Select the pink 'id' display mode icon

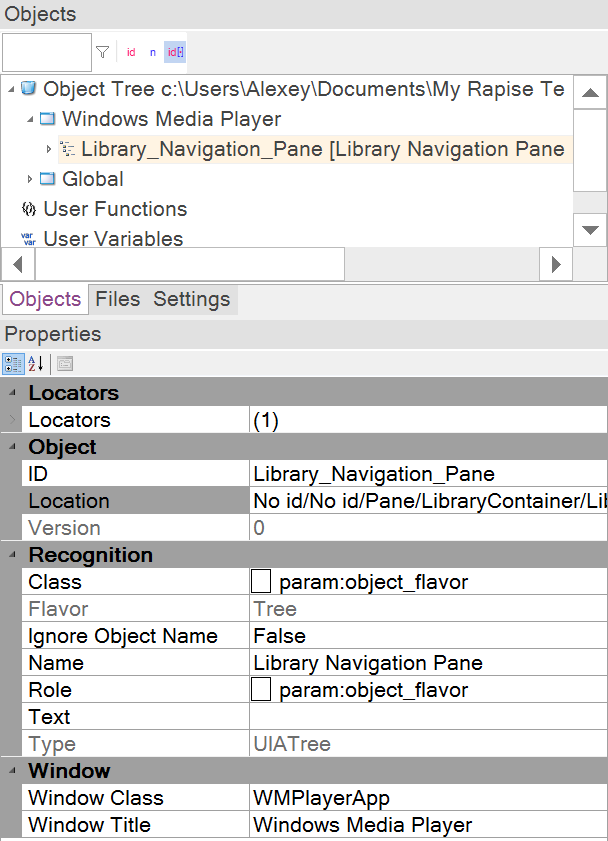tap(131, 52)
